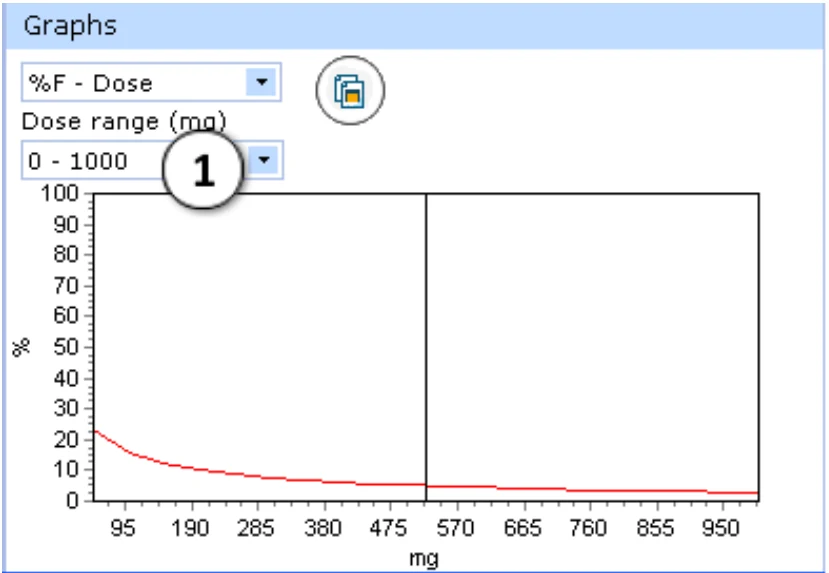Click the 90 value on the y-axis

point(66,225)
